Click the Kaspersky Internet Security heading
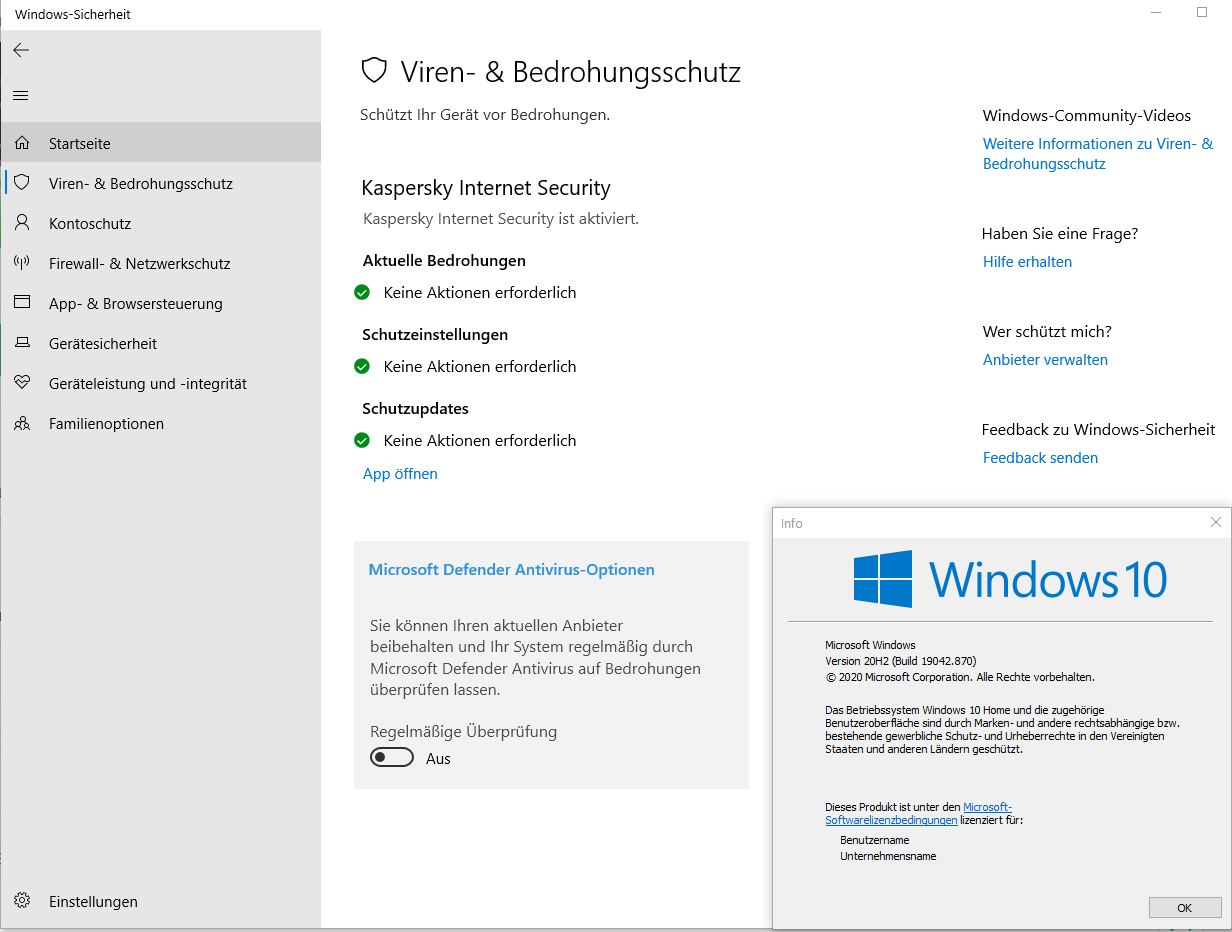1232x932 pixels. pyautogui.click(x=486, y=188)
